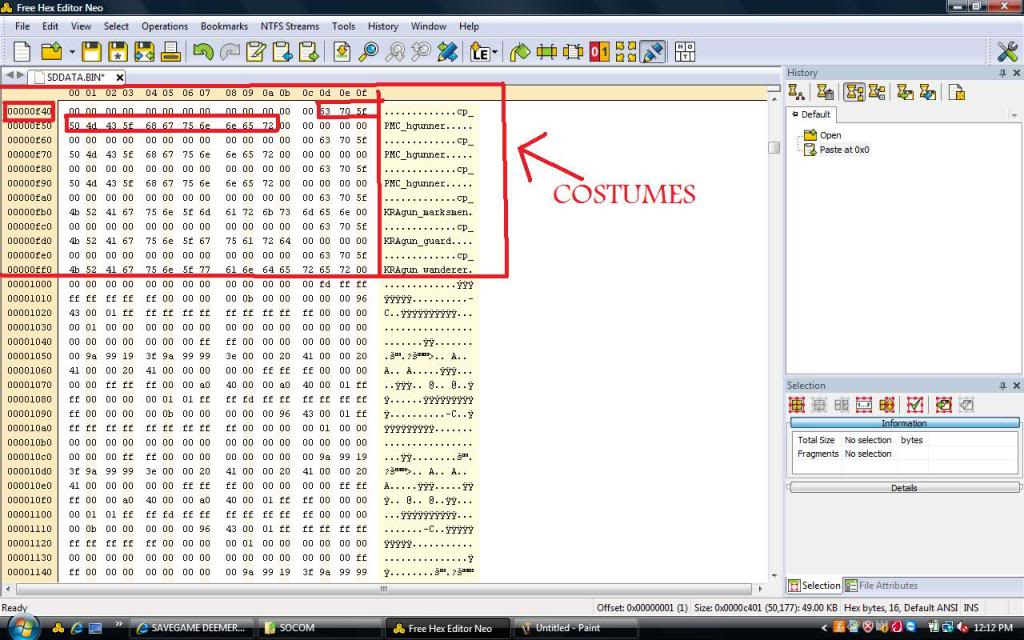The width and height of the screenshot is (1024, 640).
Task: Switch to the File Attributes tab
Action: (881, 586)
